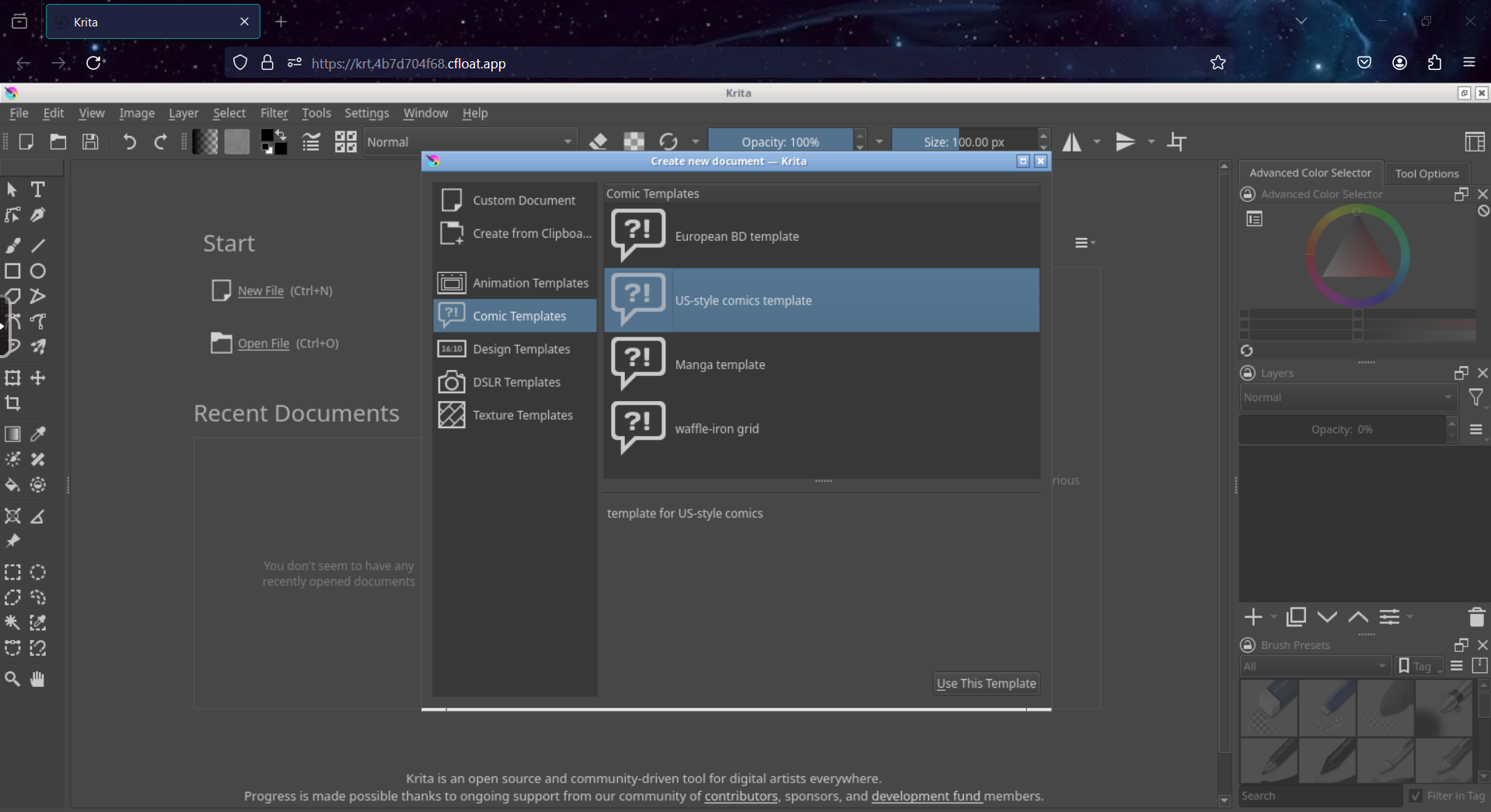Toggle brush presets storage resources button

1479,666
